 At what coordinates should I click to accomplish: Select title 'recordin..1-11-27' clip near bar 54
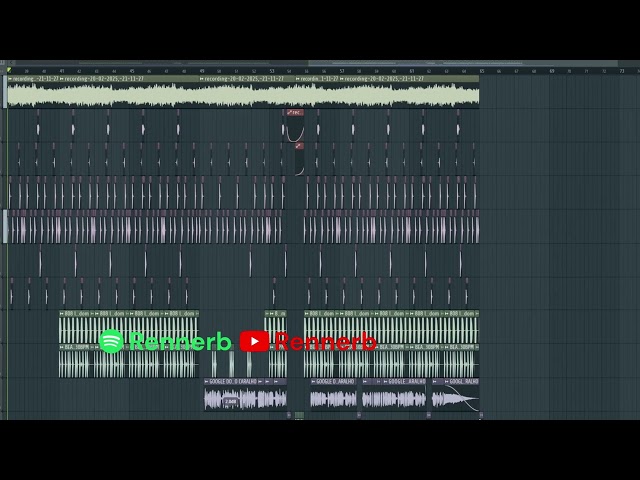319,79
